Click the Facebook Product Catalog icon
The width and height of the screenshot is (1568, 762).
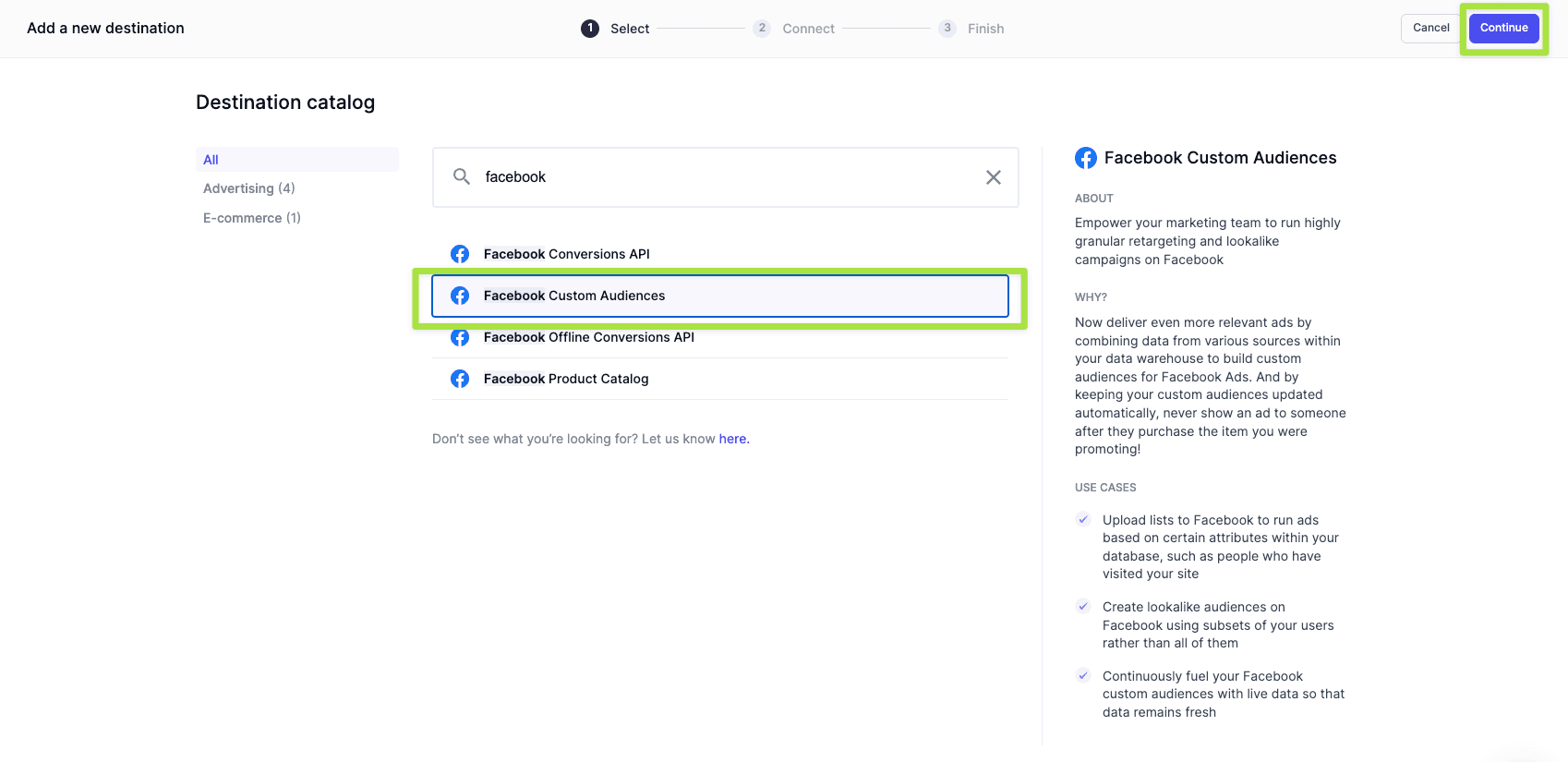(x=460, y=379)
